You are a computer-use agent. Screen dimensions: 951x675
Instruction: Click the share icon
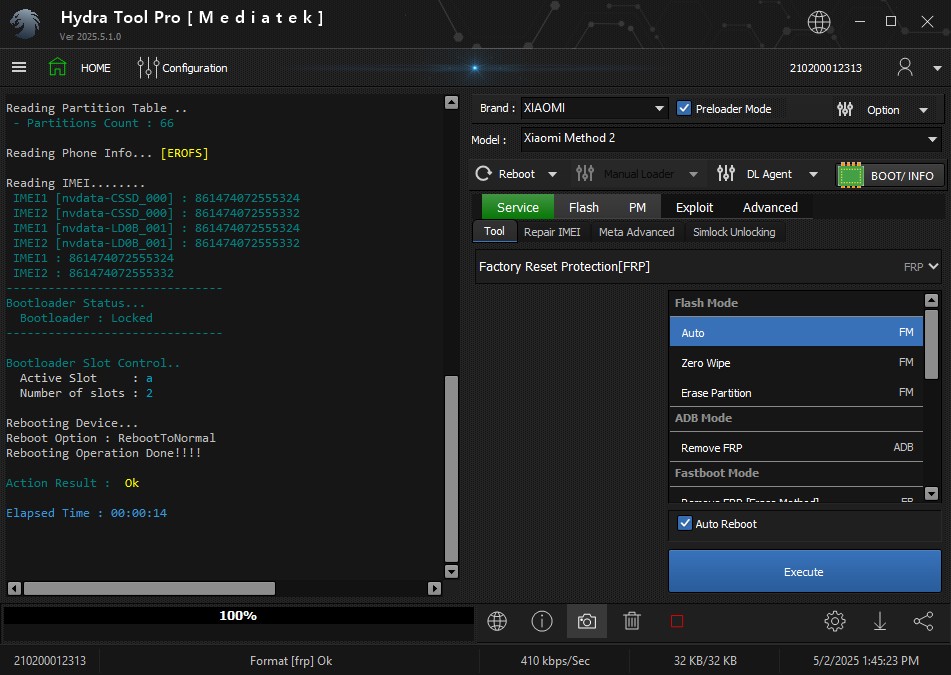[x=923, y=621]
